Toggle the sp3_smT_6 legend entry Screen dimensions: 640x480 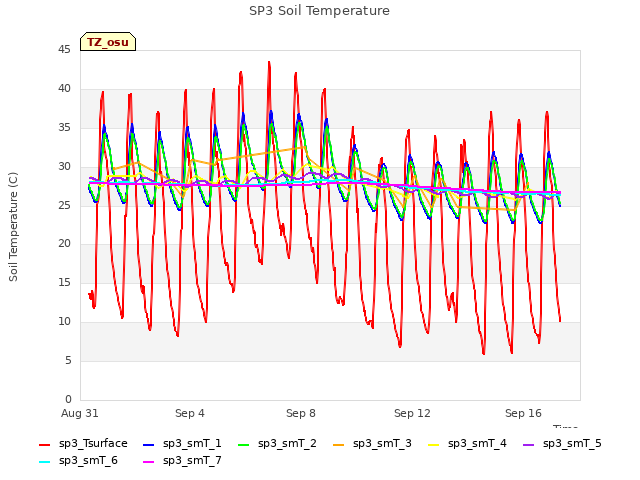[x=78, y=461]
